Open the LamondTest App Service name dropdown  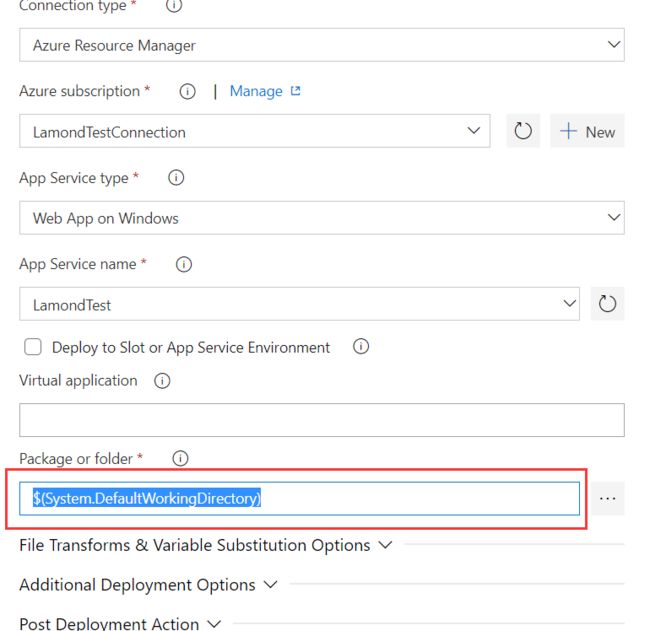pyautogui.click(x=299, y=304)
